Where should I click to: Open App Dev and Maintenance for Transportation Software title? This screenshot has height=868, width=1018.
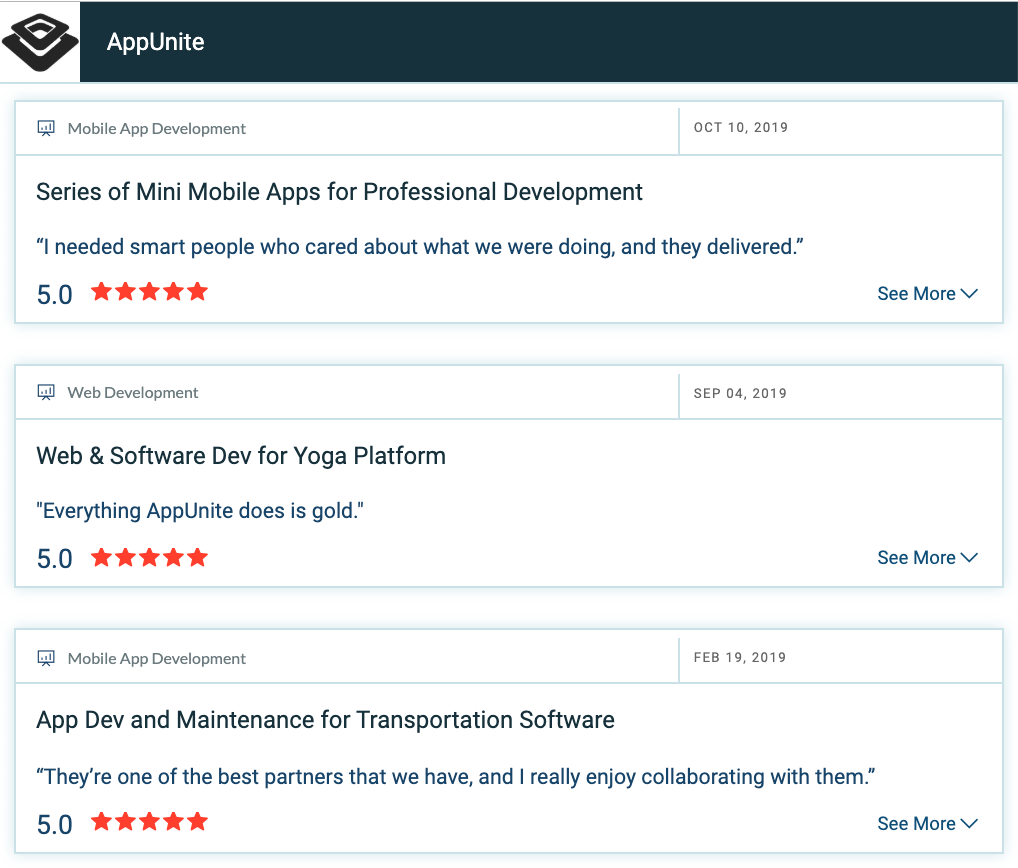point(325,720)
